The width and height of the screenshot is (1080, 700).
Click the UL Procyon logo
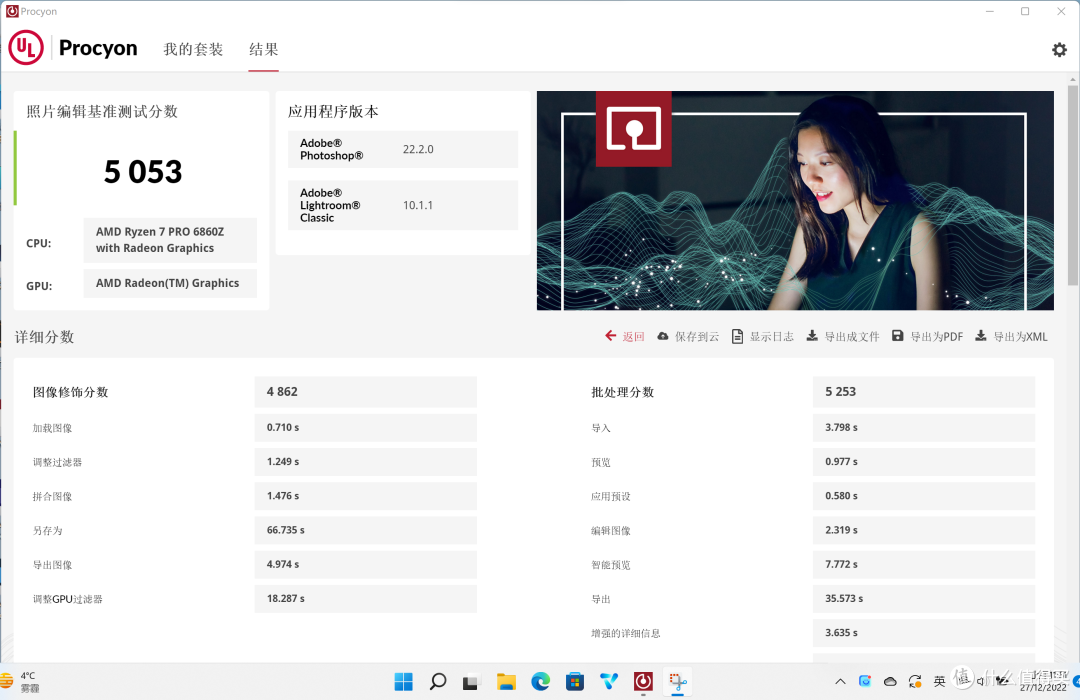click(73, 48)
